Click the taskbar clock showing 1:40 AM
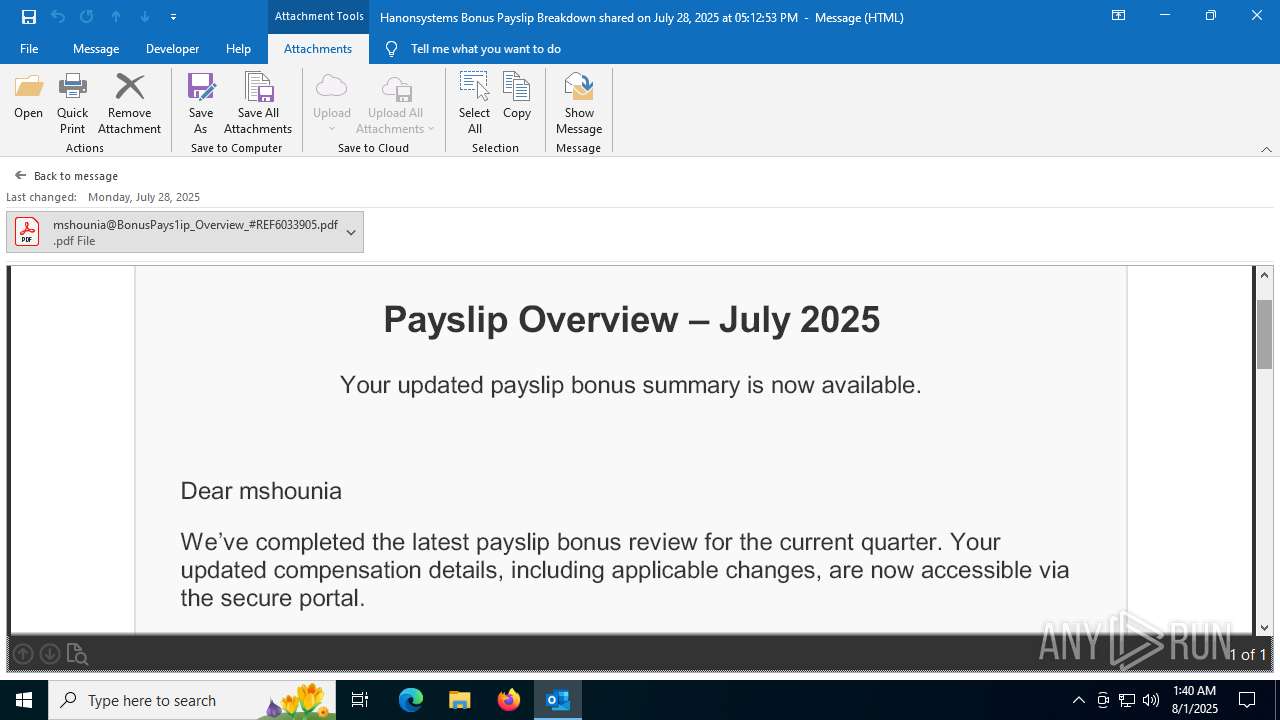Viewport: 1280px width, 720px height. [x=1194, y=700]
